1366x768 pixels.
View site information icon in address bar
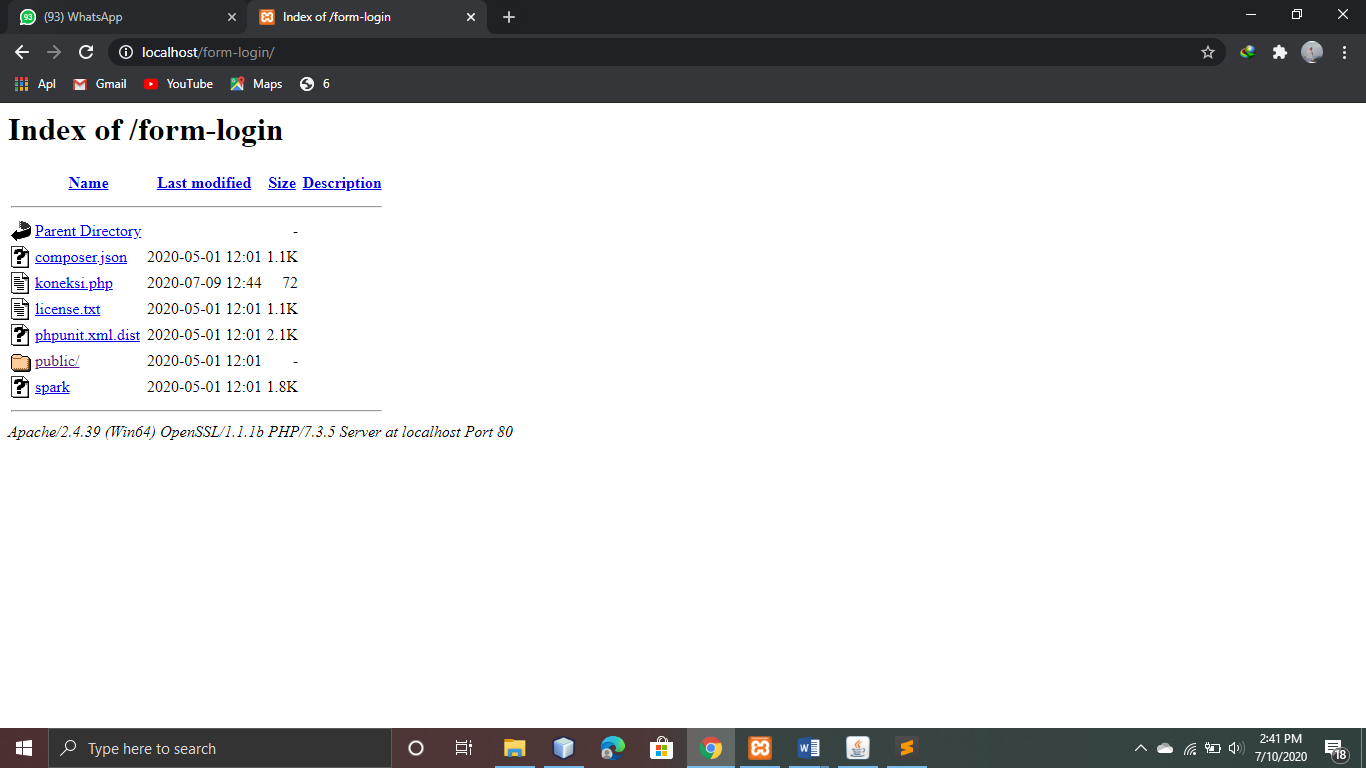coord(126,52)
